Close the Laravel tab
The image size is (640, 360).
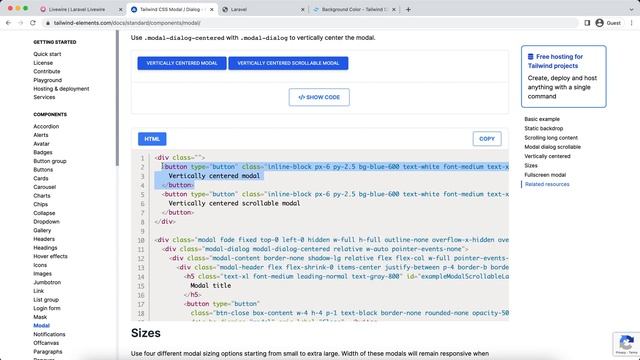pos(302,9)
